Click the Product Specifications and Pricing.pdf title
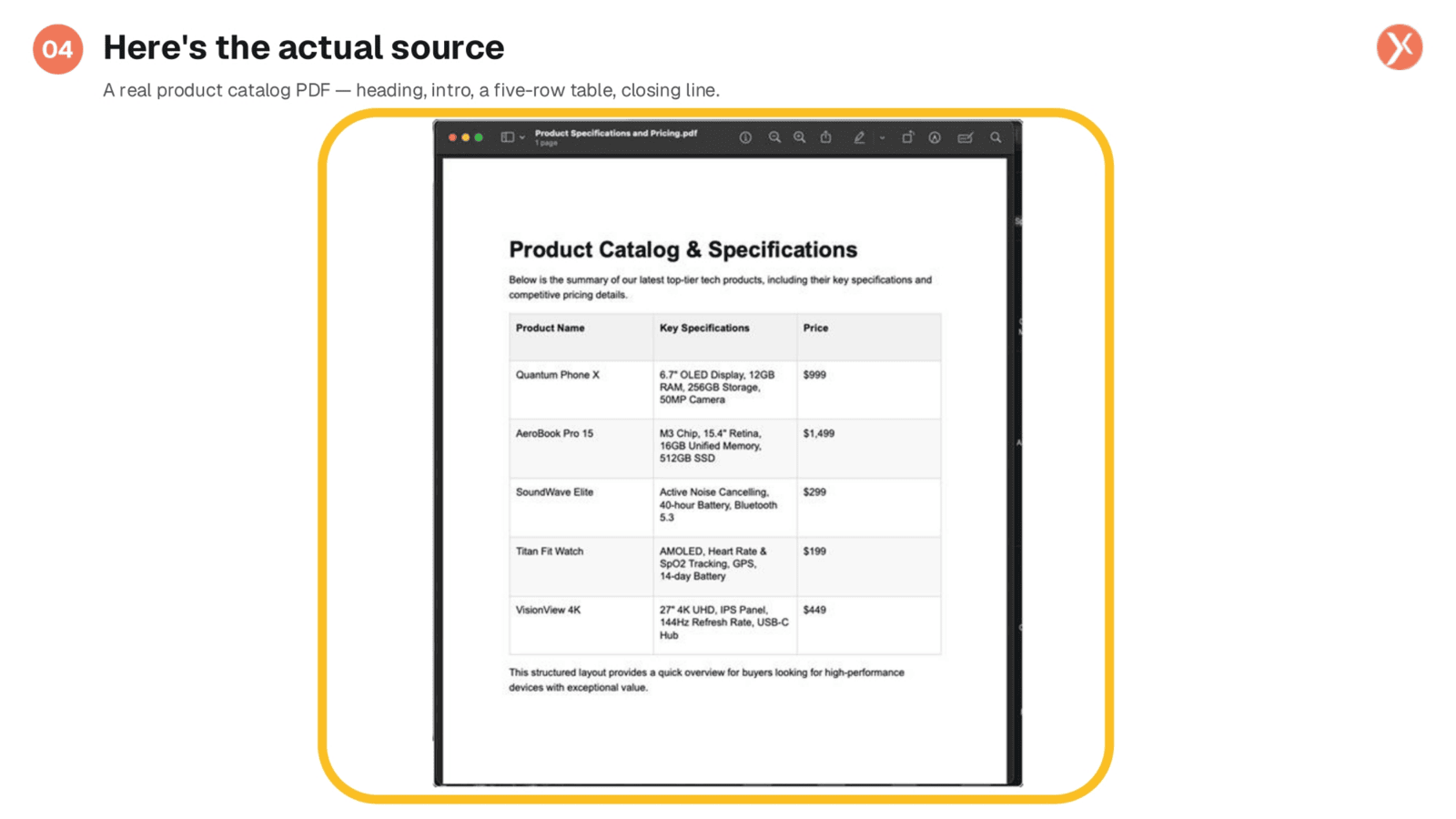This screenshot has width=1456, height=819. 616,133
